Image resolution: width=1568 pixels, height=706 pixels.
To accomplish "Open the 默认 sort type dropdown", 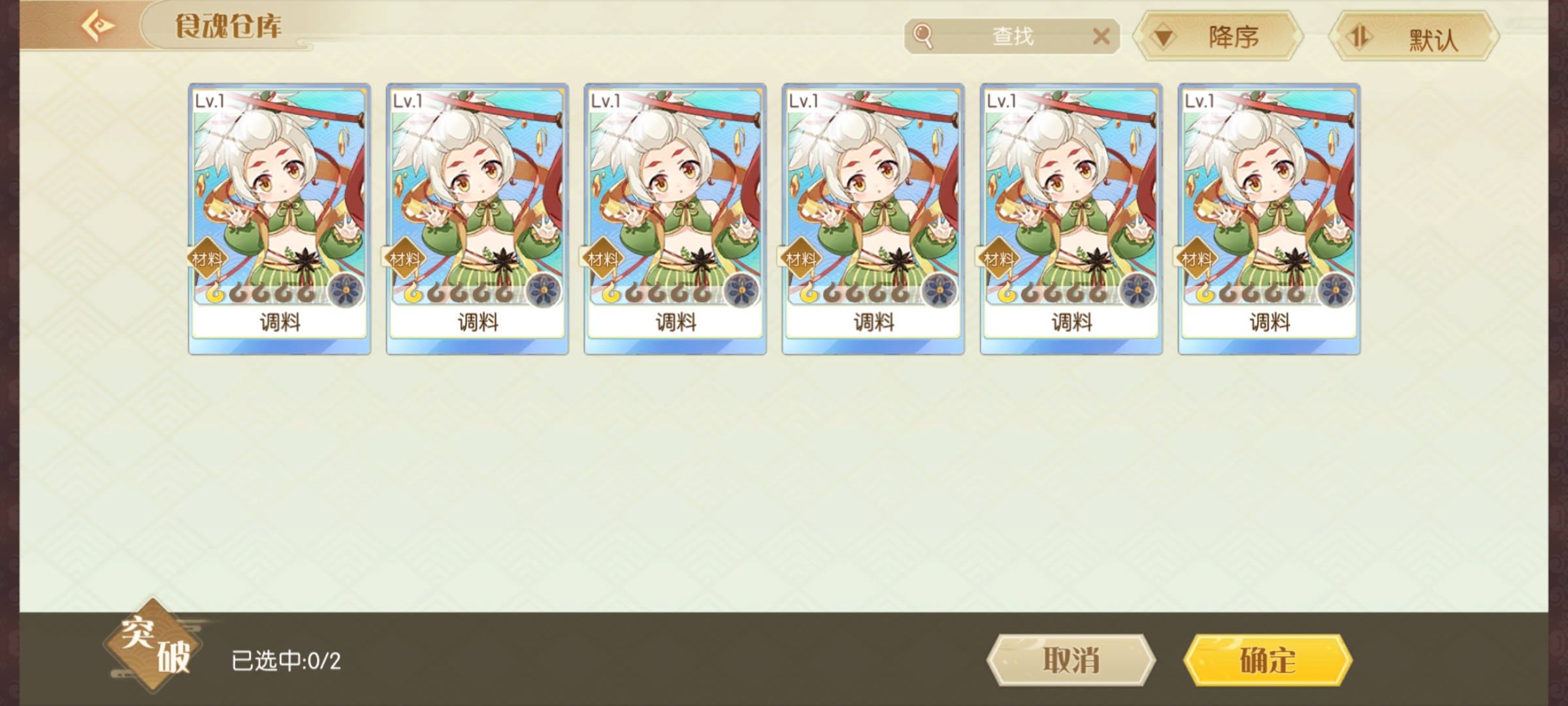I will tap(1414, 37).
